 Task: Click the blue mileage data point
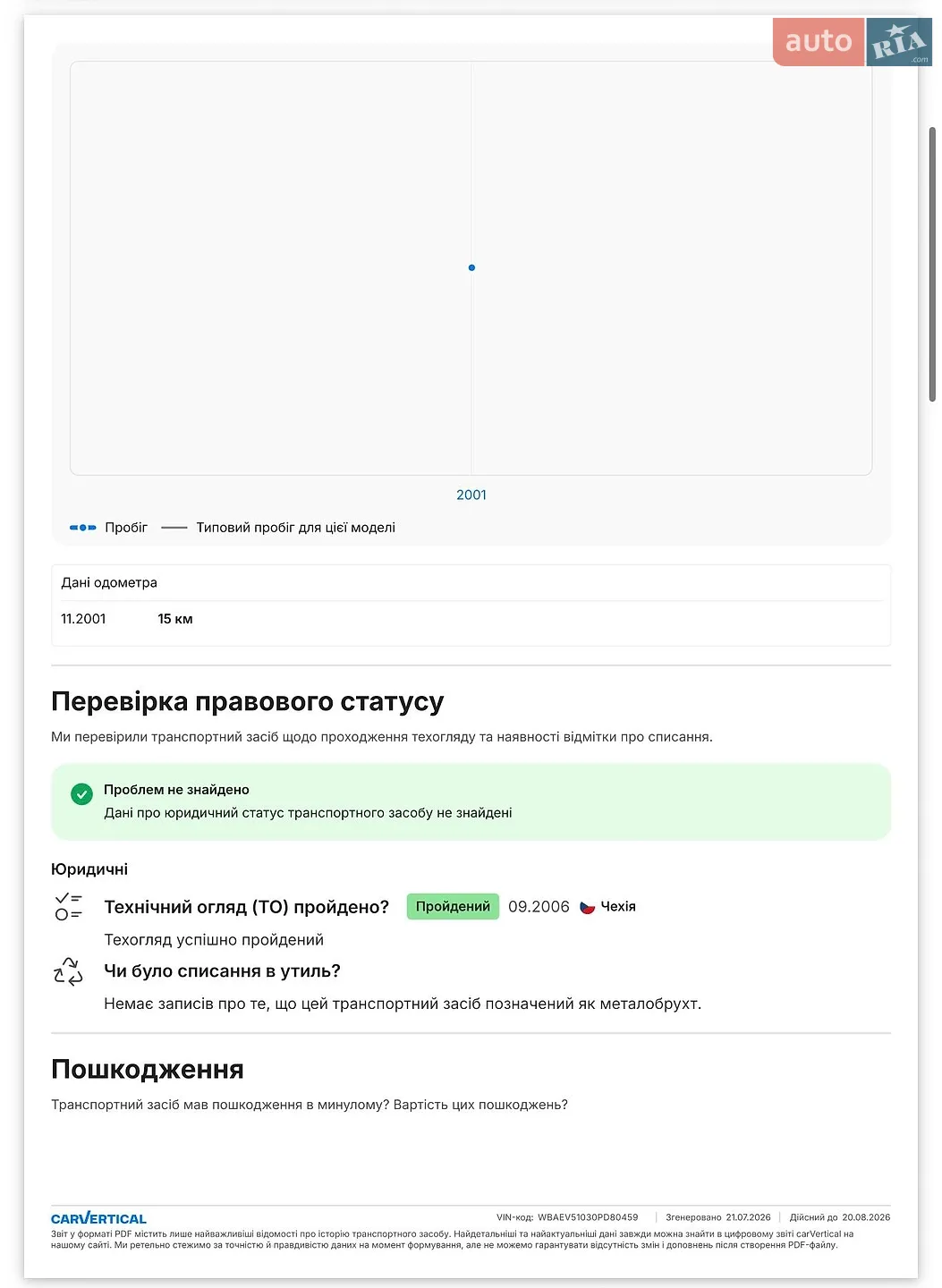click(x=471, y=267)
